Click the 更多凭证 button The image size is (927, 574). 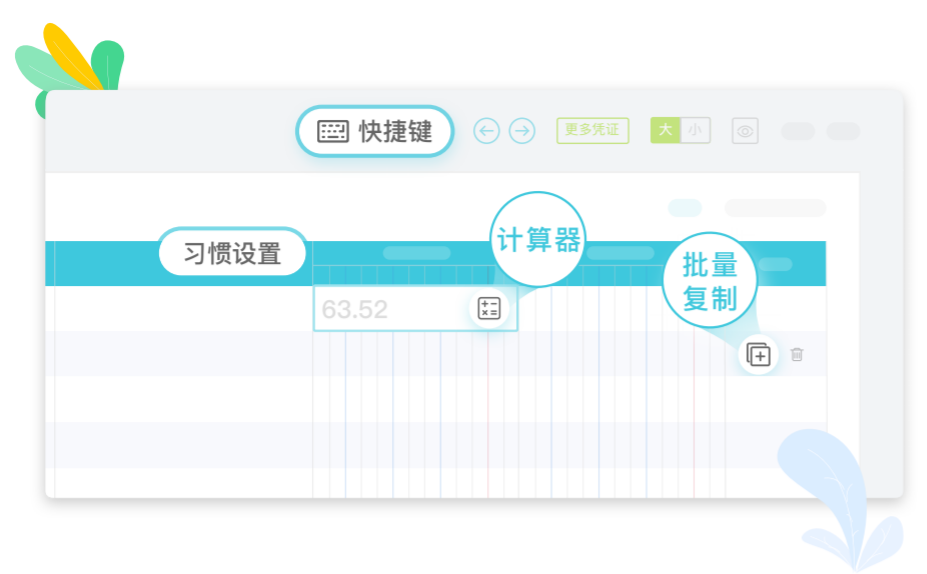coord(592,130)
